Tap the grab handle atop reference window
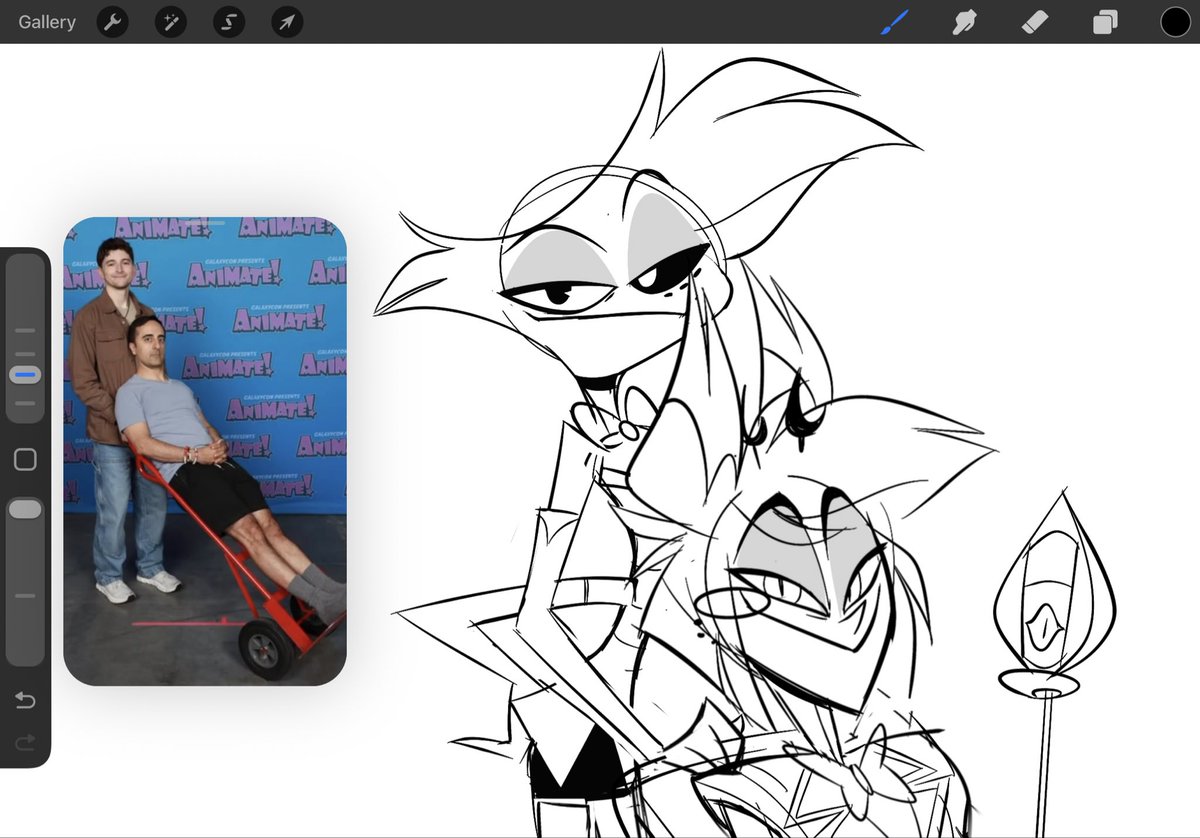 [205, 223]
